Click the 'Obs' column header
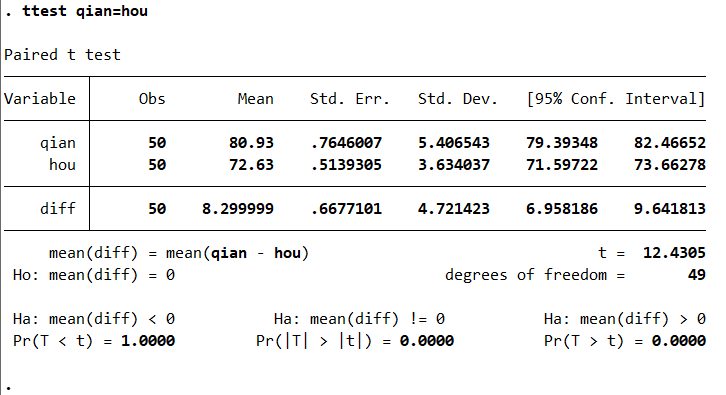 152,99
